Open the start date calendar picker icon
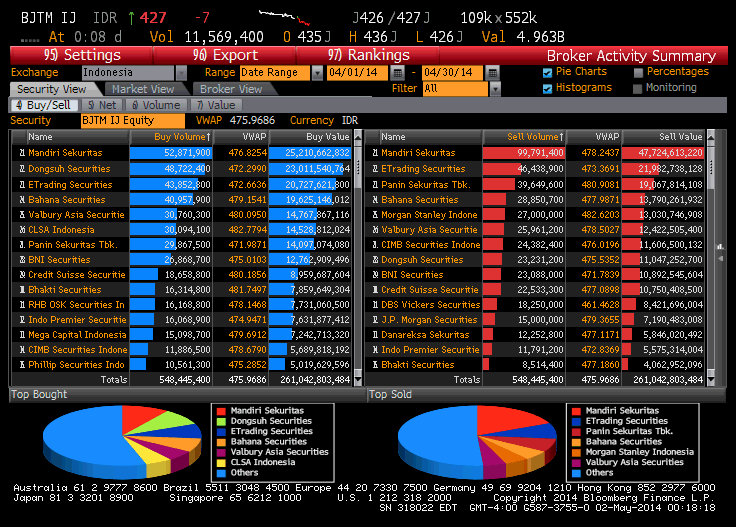 [398, 73]
